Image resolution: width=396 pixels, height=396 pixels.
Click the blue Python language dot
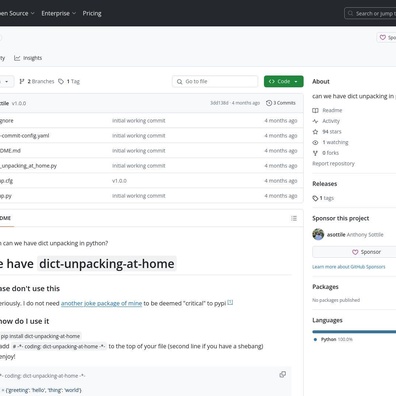coord(315,339)
